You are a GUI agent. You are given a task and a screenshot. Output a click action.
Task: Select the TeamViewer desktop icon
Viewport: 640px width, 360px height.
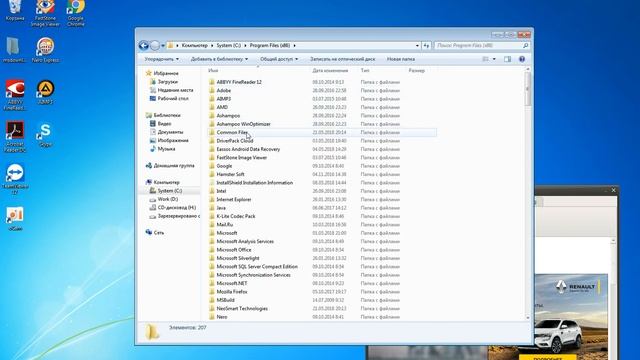15,179
